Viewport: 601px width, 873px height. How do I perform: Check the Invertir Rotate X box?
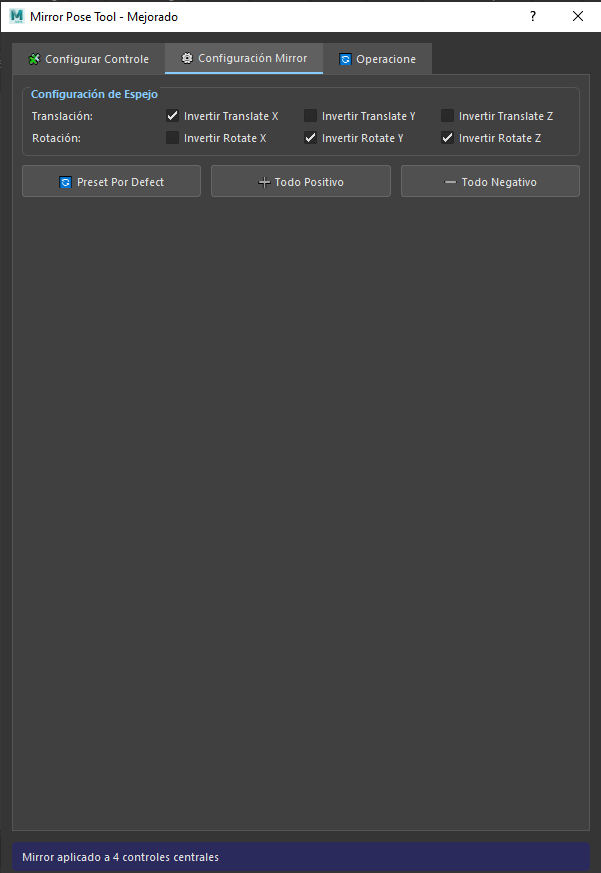tap(173, 138)
